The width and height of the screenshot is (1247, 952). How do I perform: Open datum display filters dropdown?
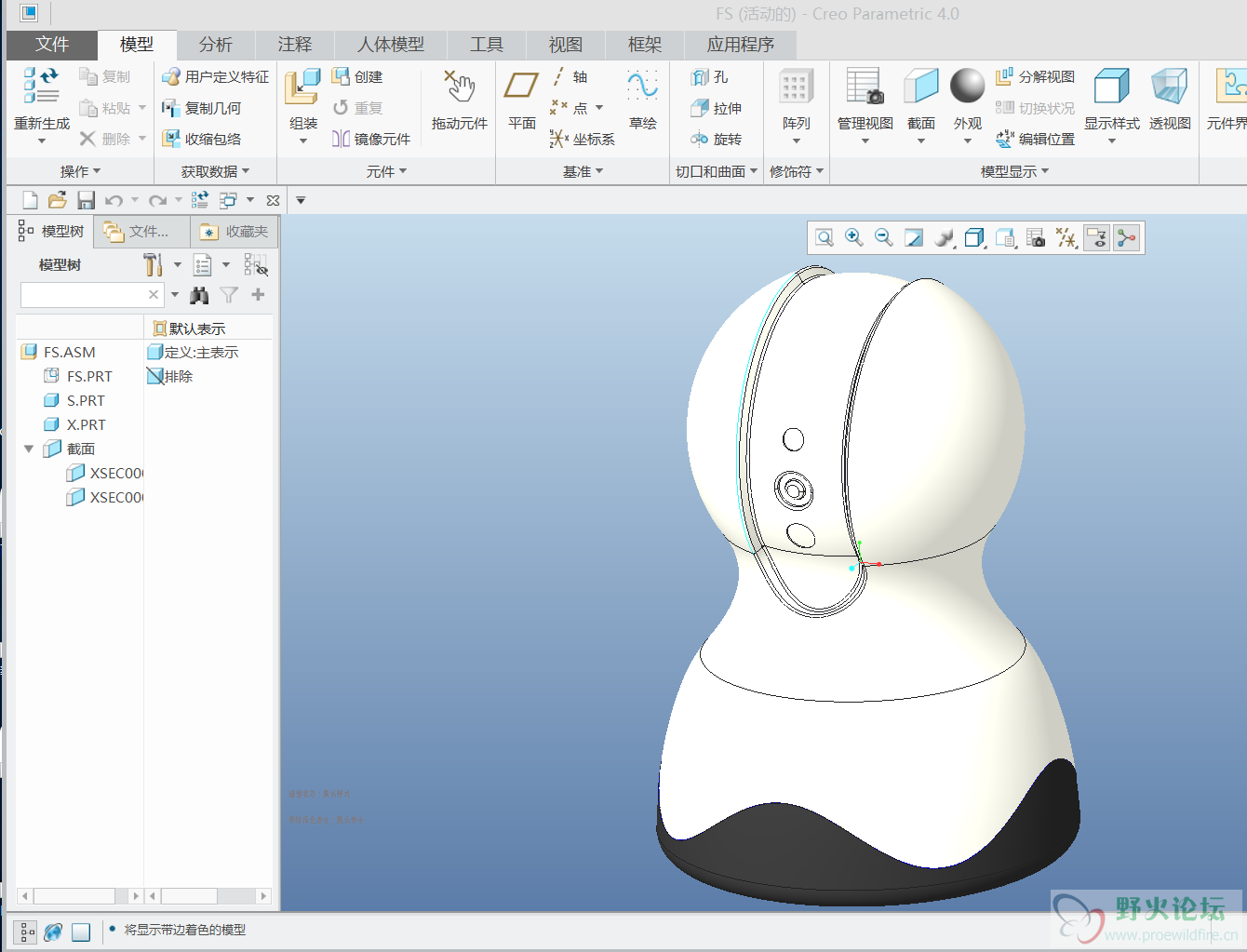tap(1066, 238)
